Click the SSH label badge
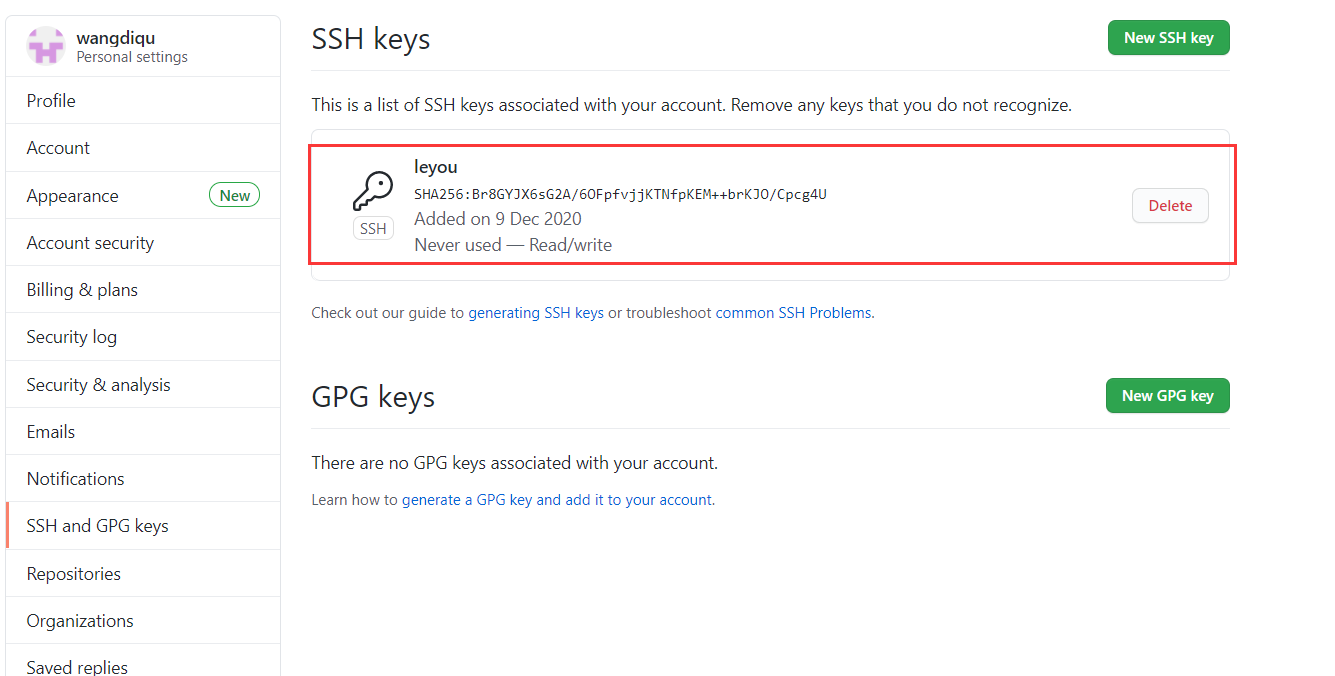 tap(373, 229)
